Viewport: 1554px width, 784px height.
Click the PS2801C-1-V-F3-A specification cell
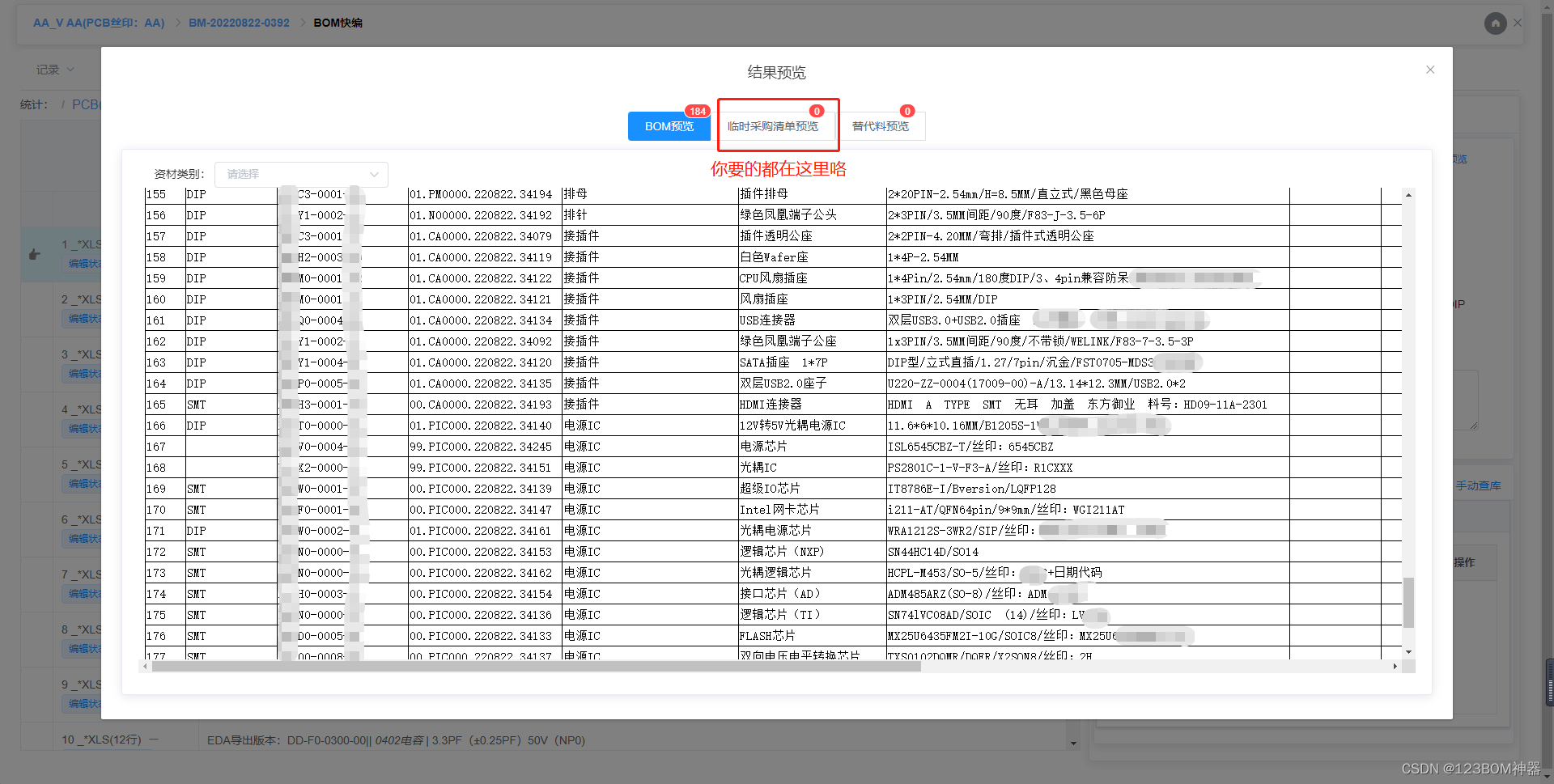click(1087, 468)
